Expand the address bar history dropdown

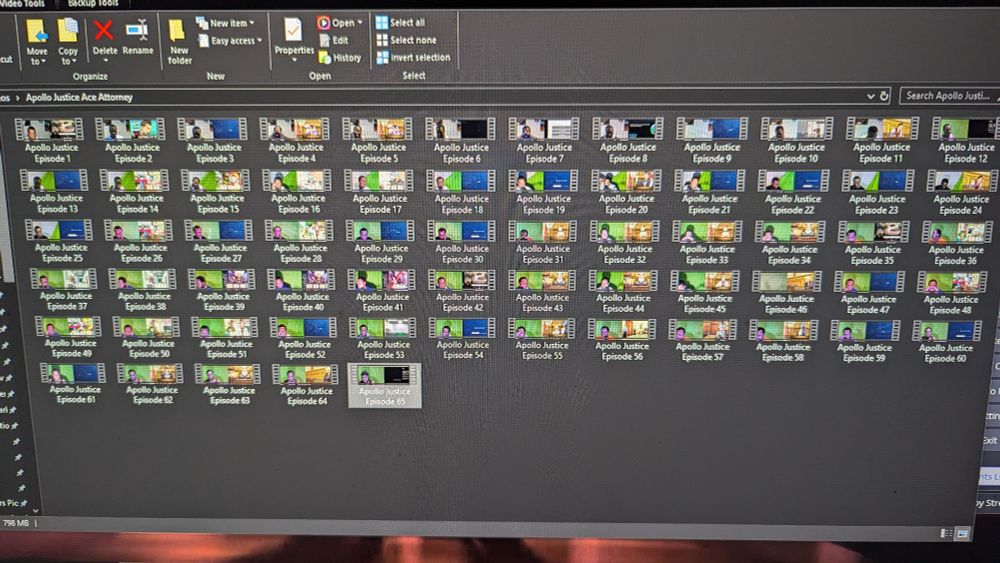871,96
